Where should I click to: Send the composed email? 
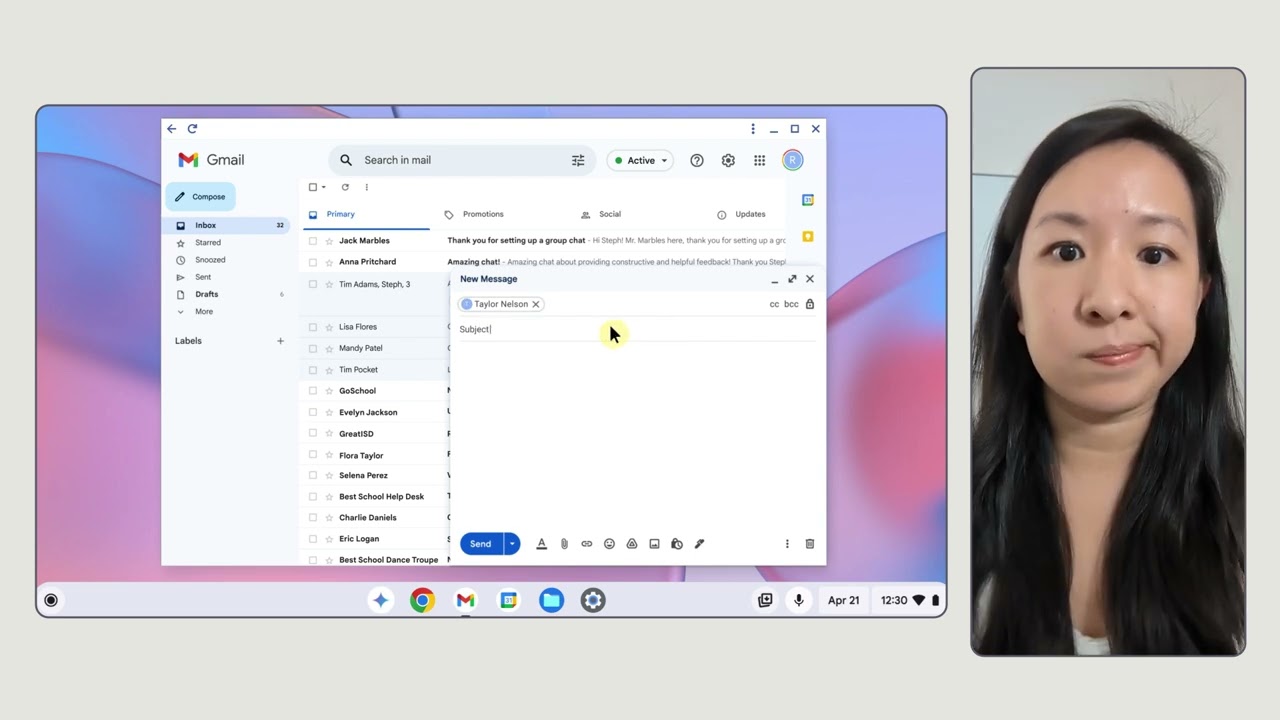(480, 543)
